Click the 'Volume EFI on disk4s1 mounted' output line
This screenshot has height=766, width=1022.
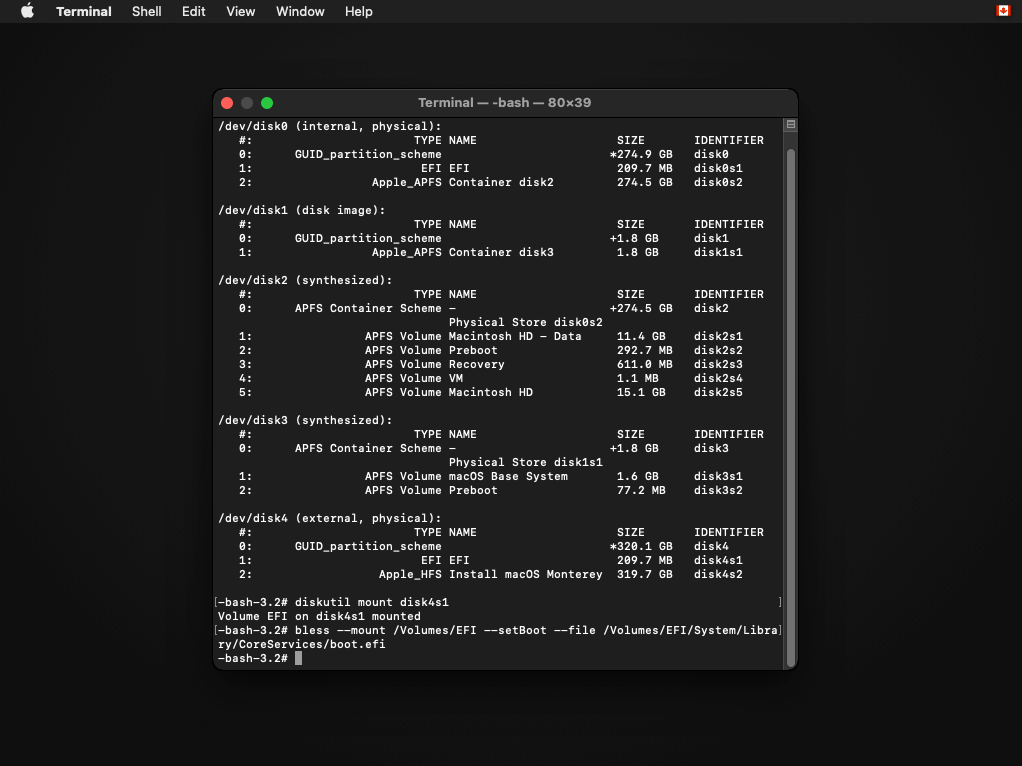[319, 616]
